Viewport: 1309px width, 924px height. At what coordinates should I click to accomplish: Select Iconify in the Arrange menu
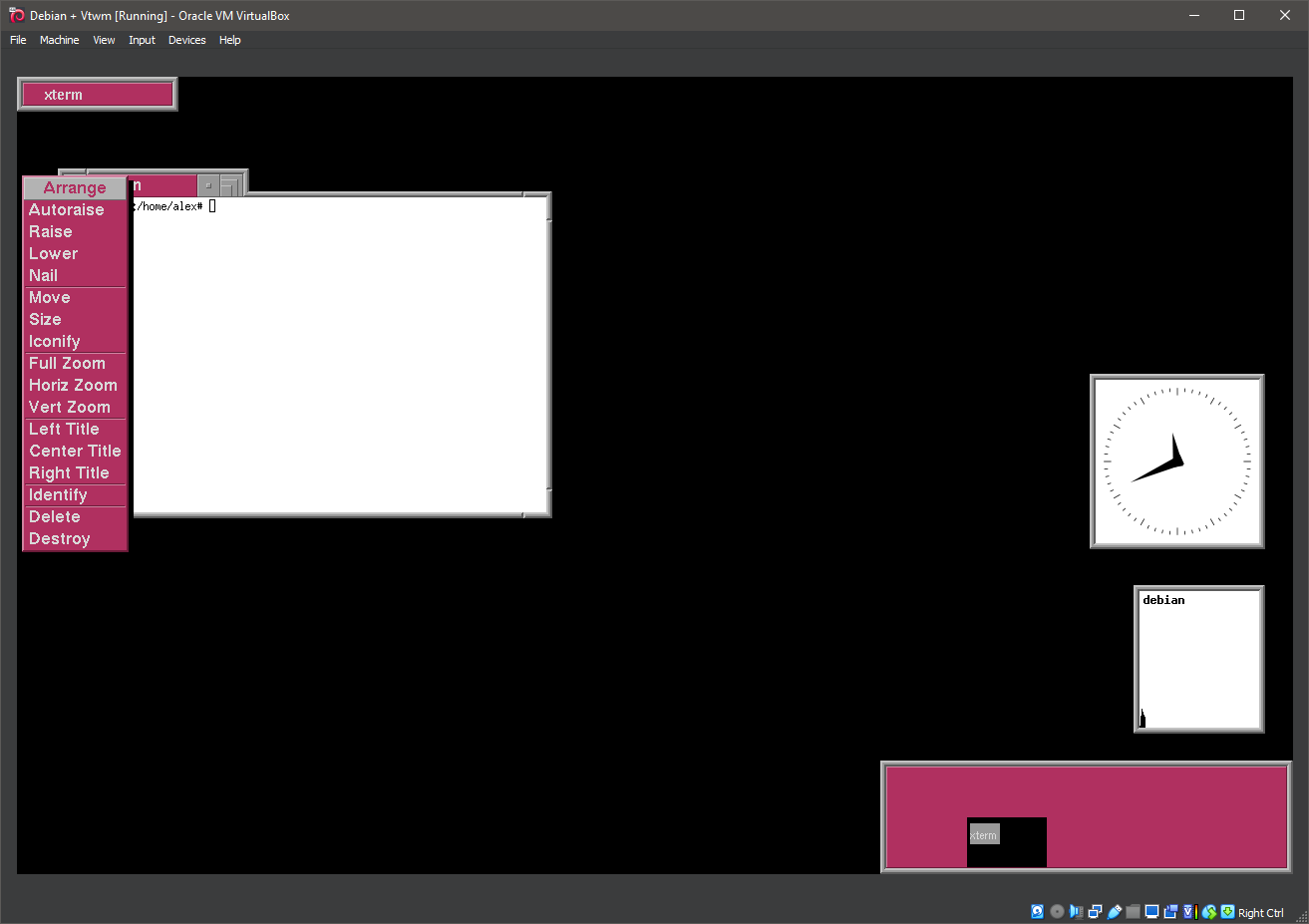(56, 341)
